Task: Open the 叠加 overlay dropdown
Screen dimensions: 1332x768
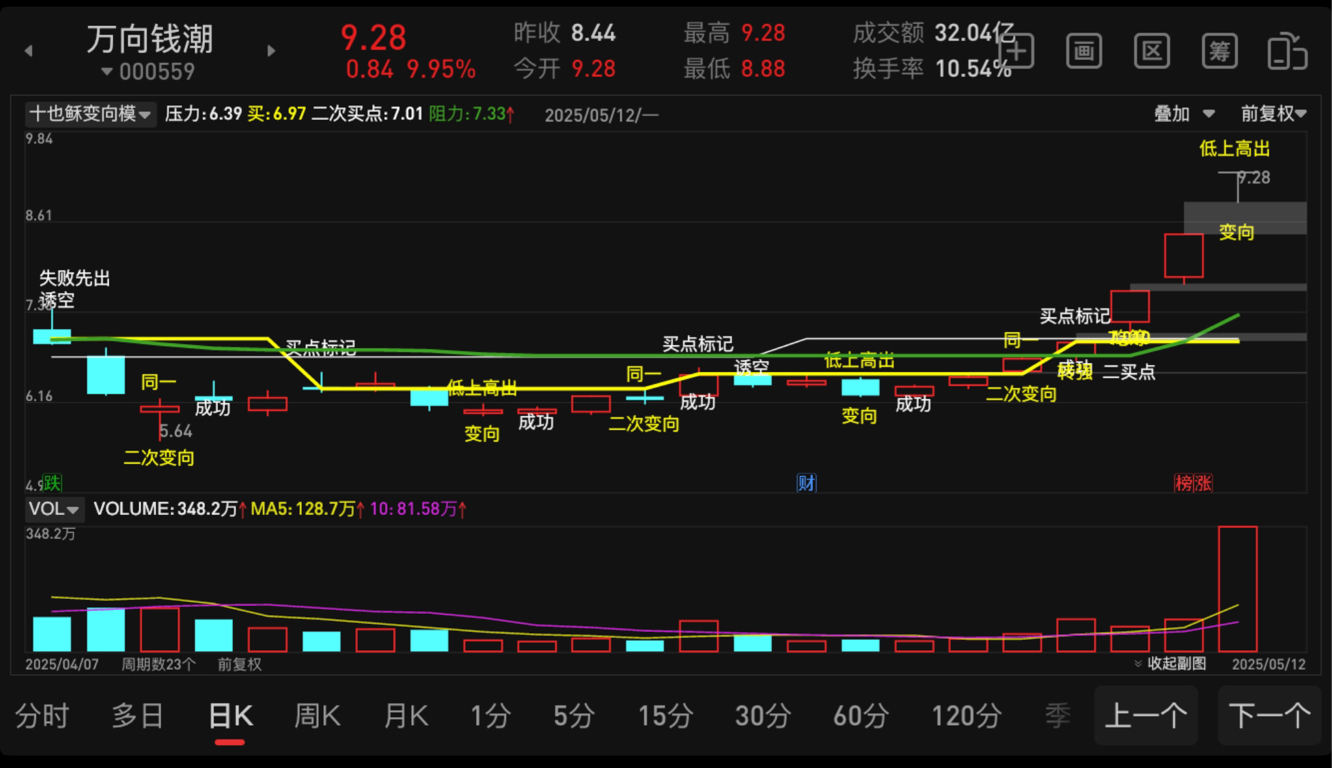Action: pos(1184,114)
